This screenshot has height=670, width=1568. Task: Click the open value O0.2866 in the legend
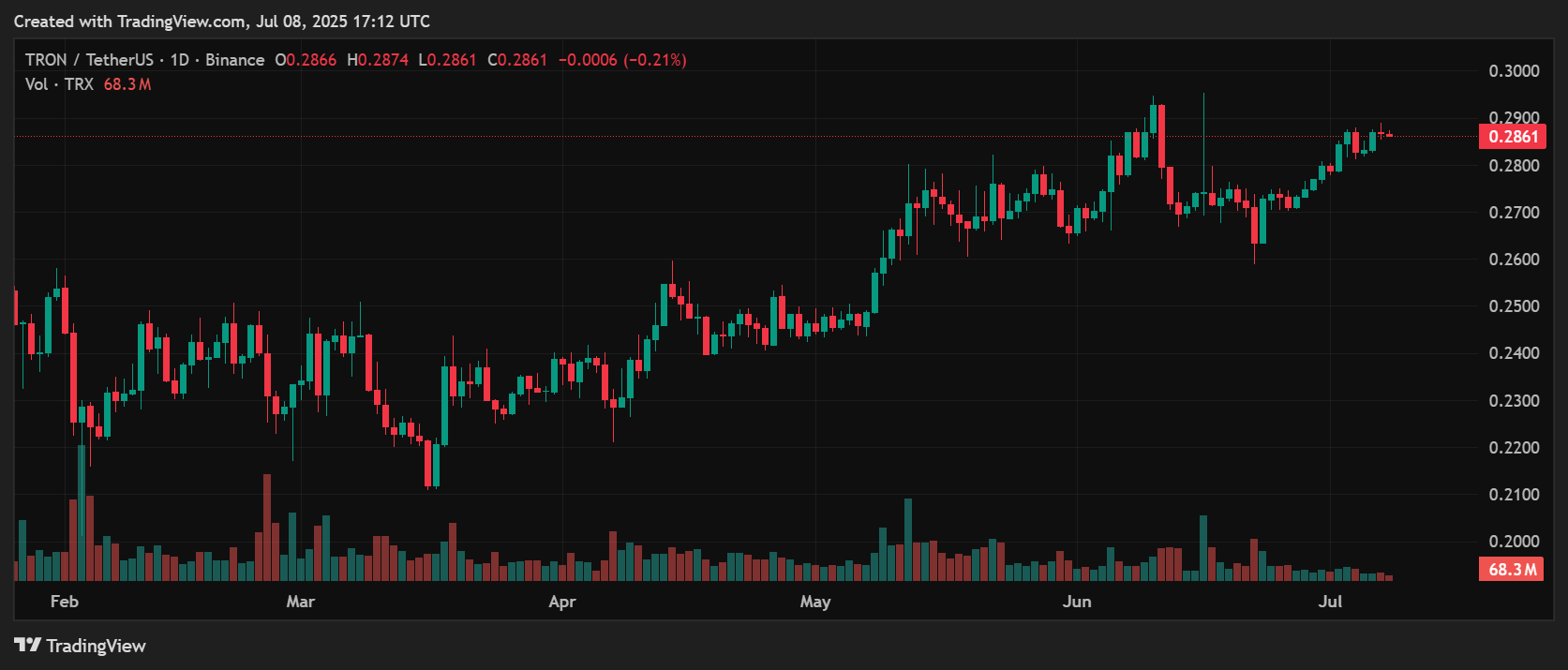coord(306,60)
